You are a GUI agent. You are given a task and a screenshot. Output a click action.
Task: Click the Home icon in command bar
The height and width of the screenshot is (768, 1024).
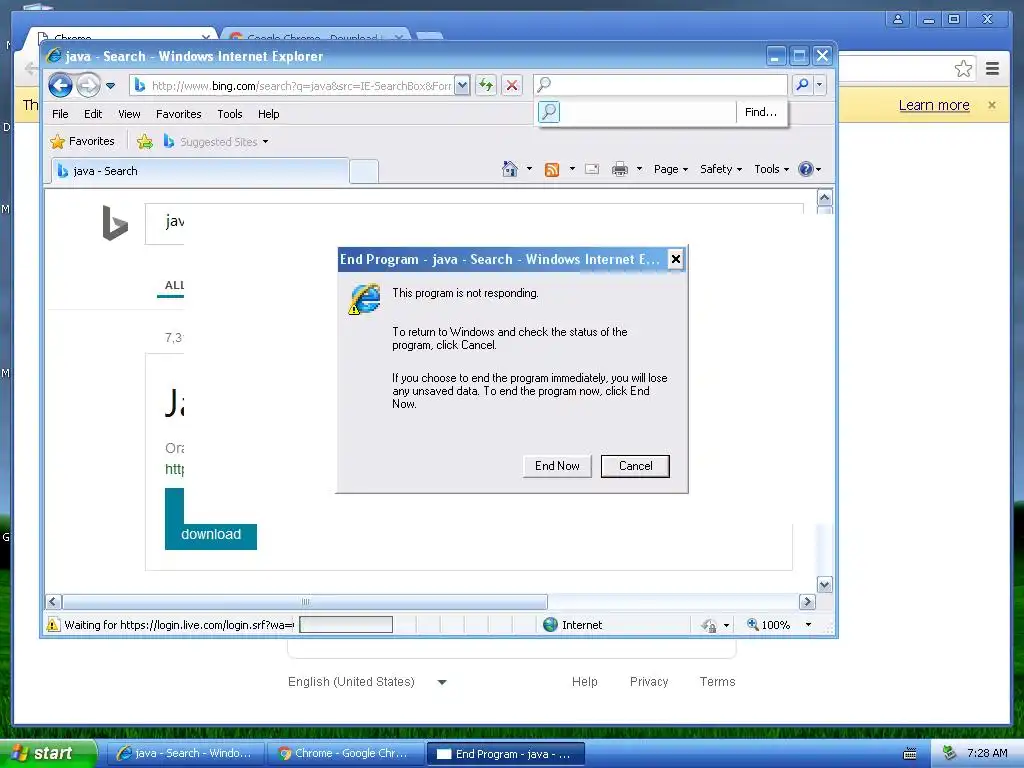point(509,169)
